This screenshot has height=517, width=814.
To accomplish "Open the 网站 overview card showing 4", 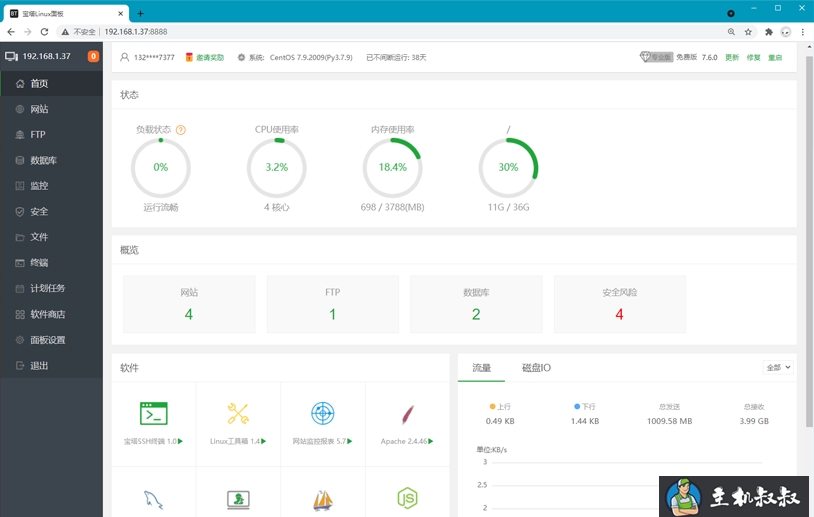I will pos(189,304).
